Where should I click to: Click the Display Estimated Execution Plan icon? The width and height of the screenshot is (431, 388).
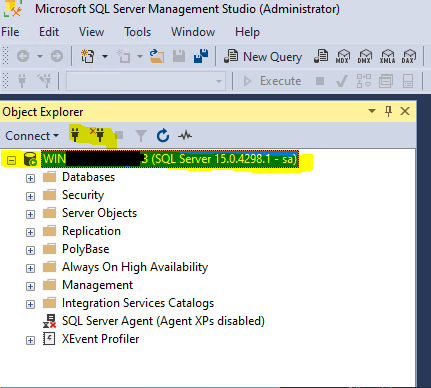point(364,81)
